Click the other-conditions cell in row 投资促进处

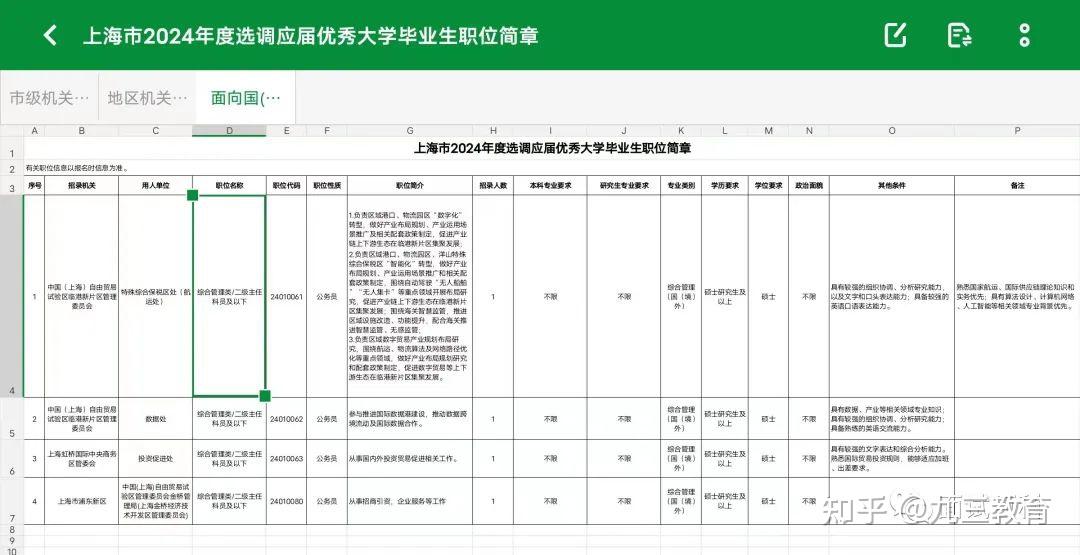[891, 459]
